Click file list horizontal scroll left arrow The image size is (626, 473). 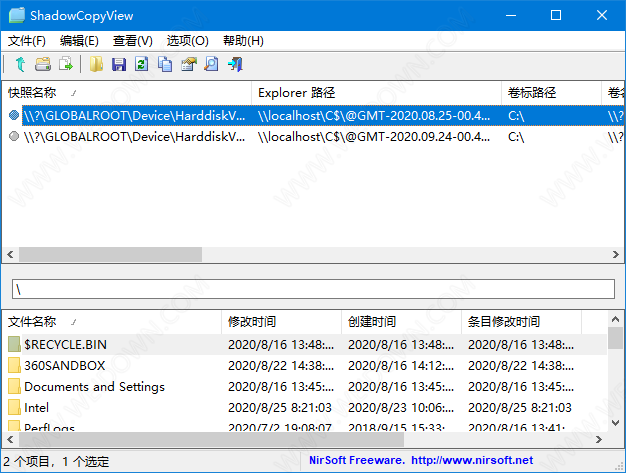click(x=10, y=439)
